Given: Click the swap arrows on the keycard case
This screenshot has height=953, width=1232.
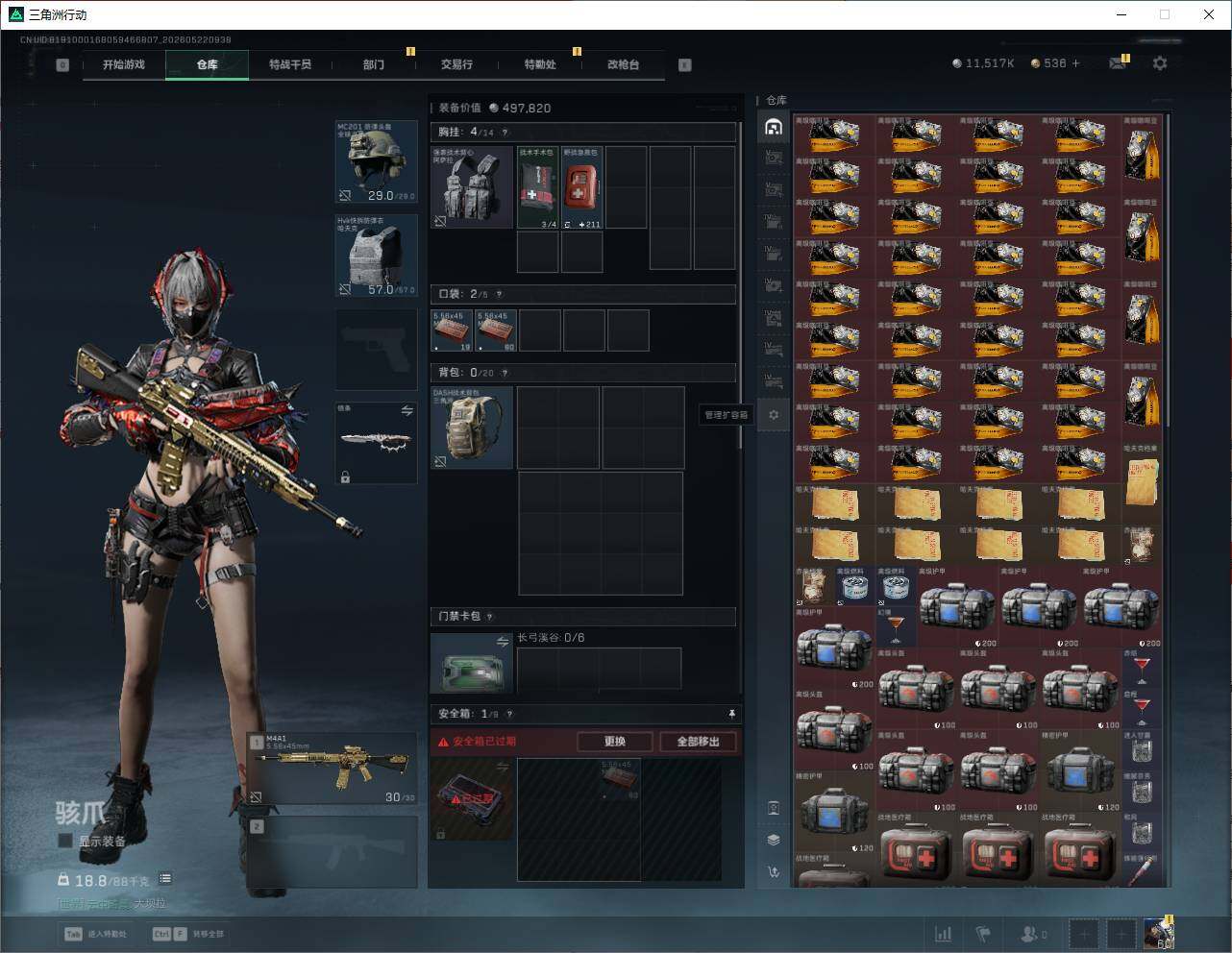Looking at the screenshot, I should [503, 641].
